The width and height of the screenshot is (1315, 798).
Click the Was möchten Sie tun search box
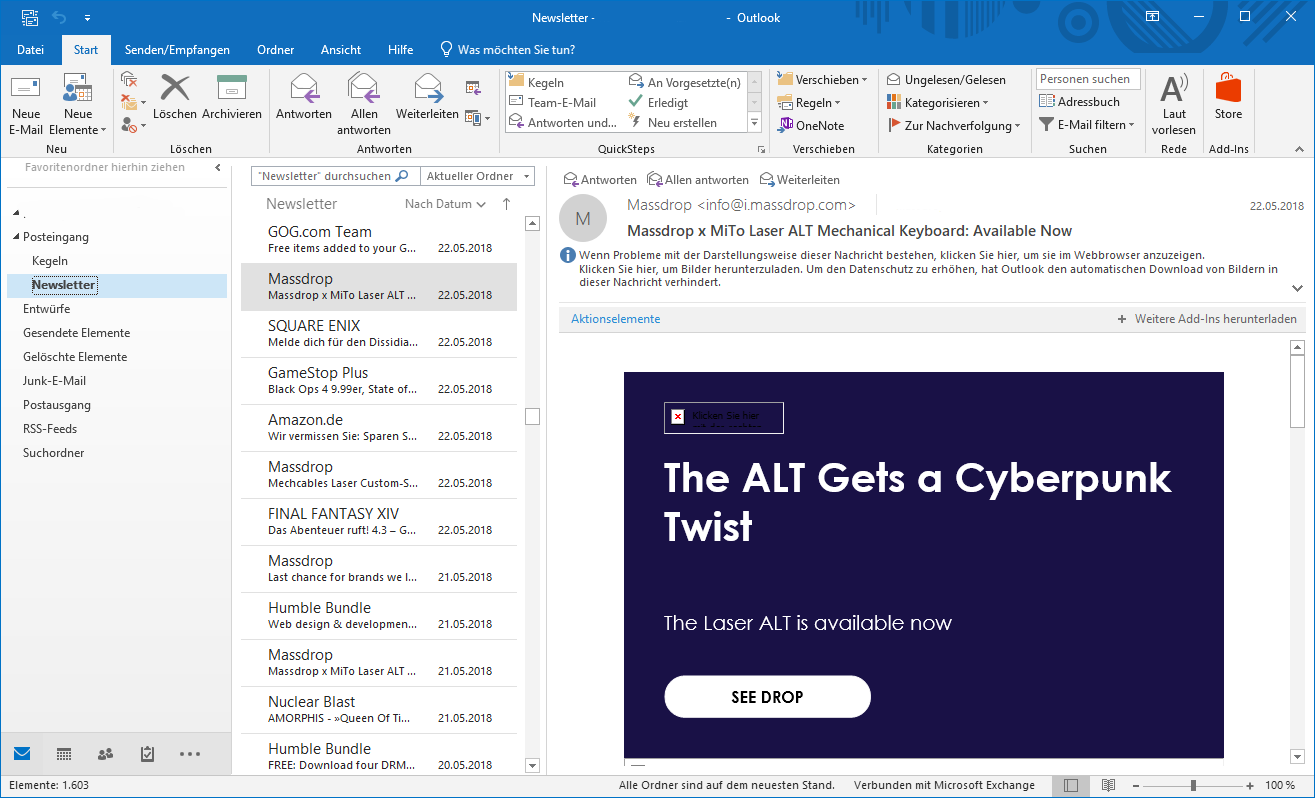(x=508, y=50)
